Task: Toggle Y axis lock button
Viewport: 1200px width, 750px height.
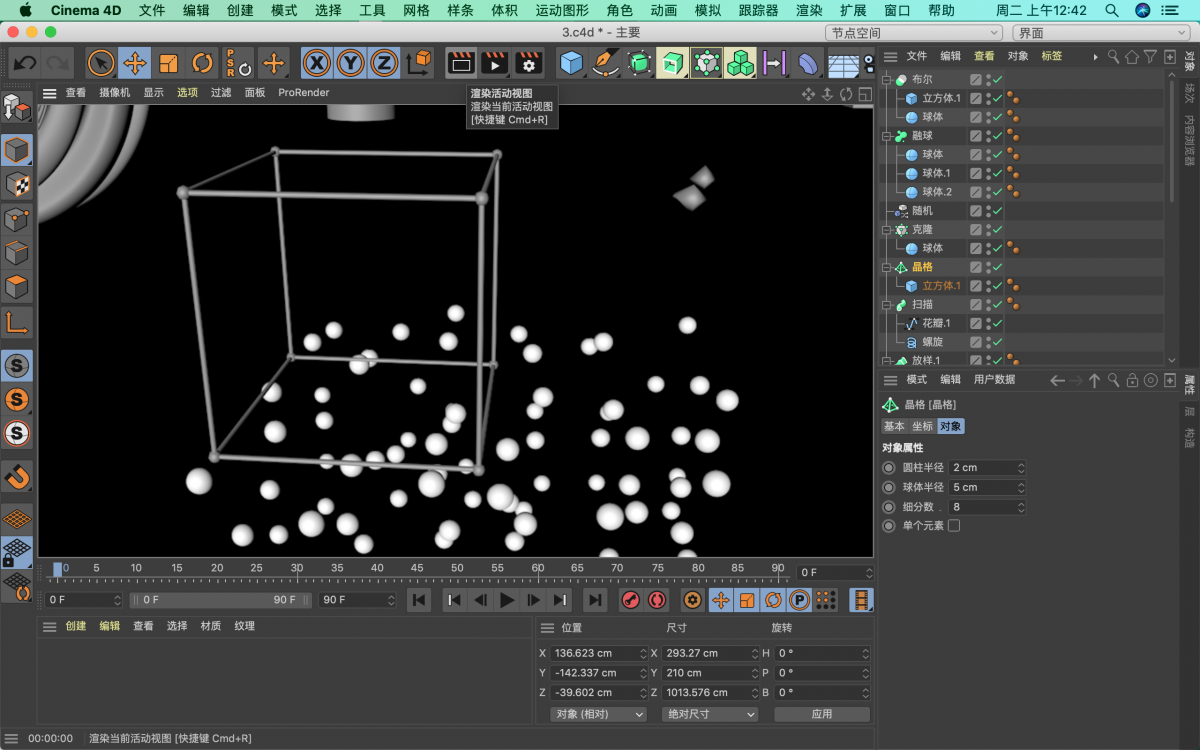Action: (350, 63)
